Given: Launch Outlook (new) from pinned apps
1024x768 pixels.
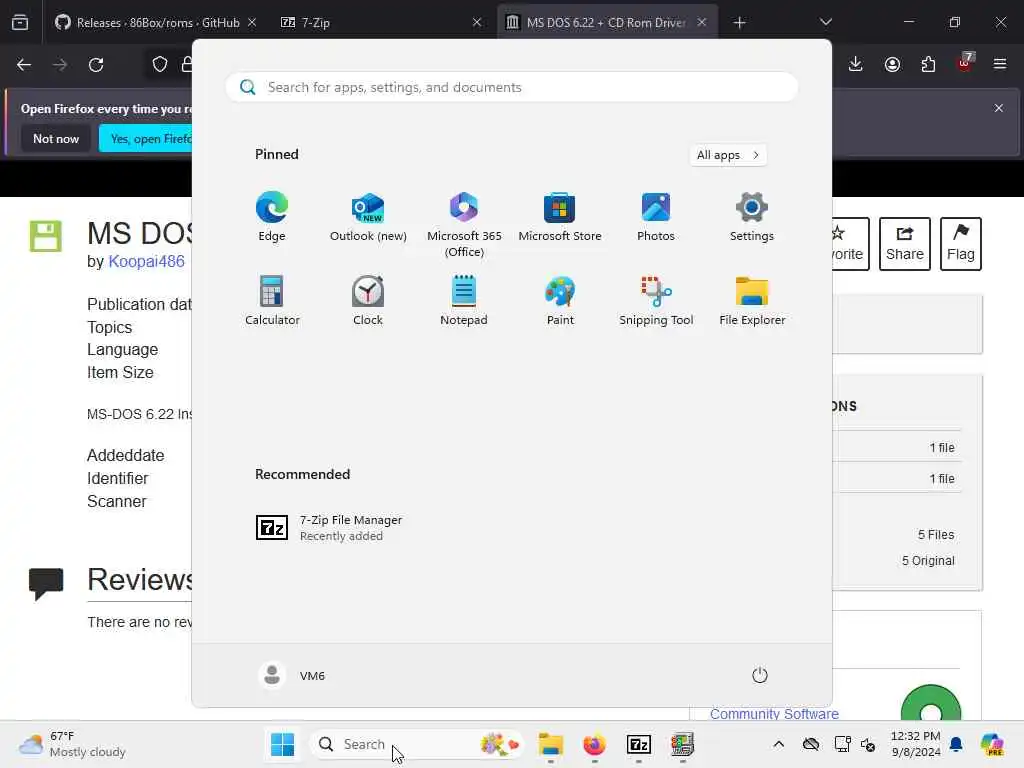Looking at the screenshot, I should tap(368, 217).
